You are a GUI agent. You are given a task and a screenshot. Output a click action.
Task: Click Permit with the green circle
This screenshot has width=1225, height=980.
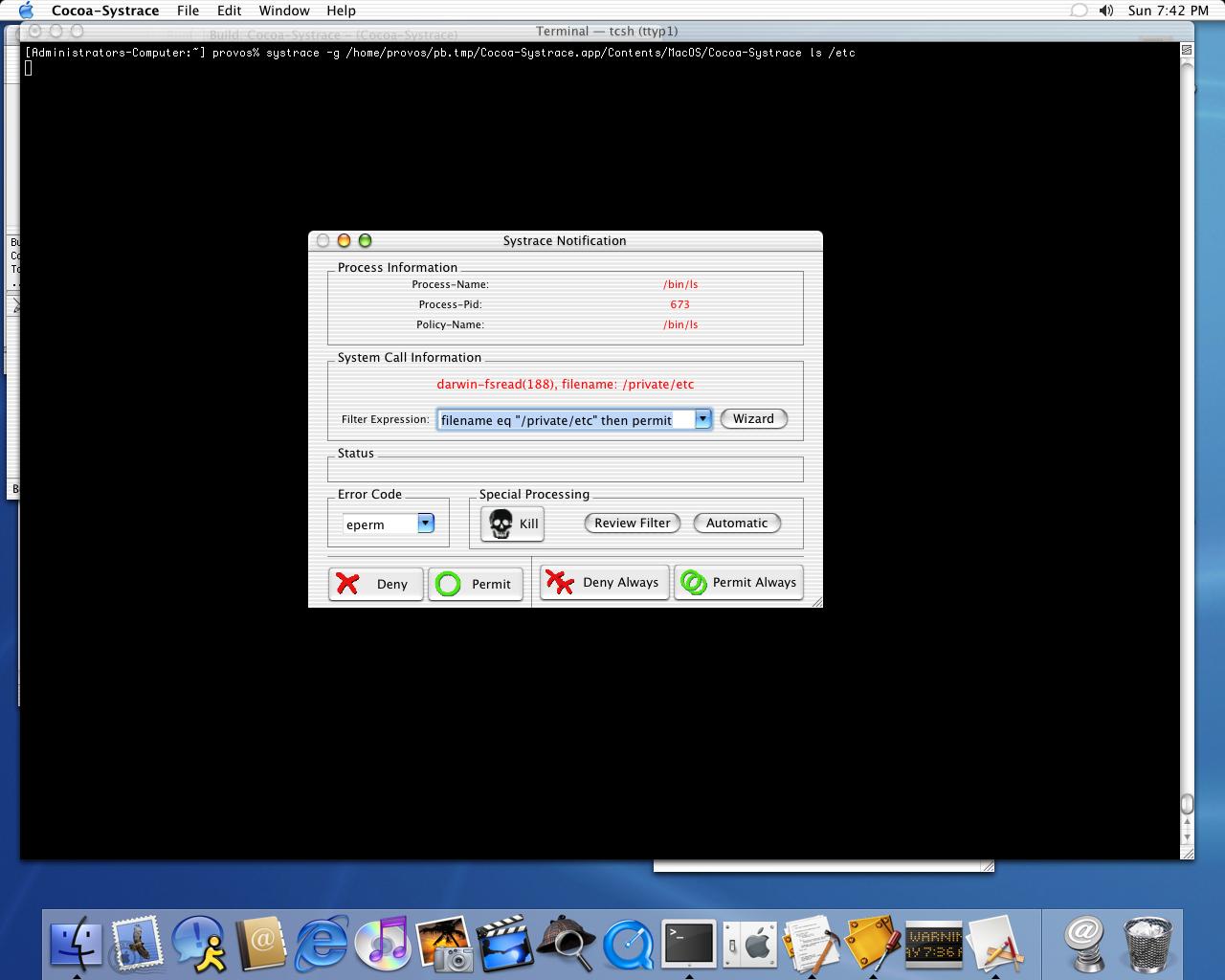pyautogui.click(x=476, y=584)
